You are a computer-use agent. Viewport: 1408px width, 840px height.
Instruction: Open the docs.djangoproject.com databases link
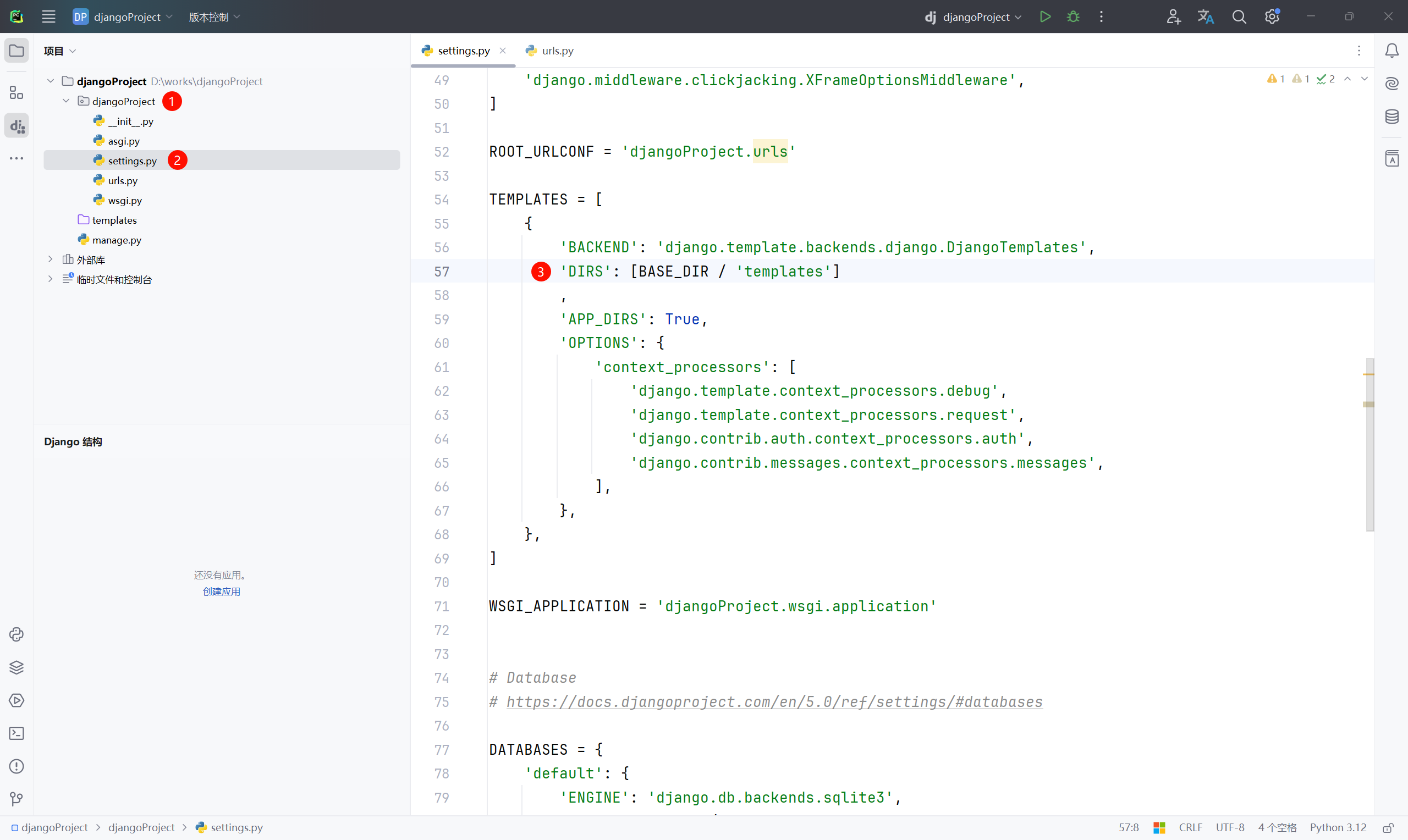click(x=774, y=702)
